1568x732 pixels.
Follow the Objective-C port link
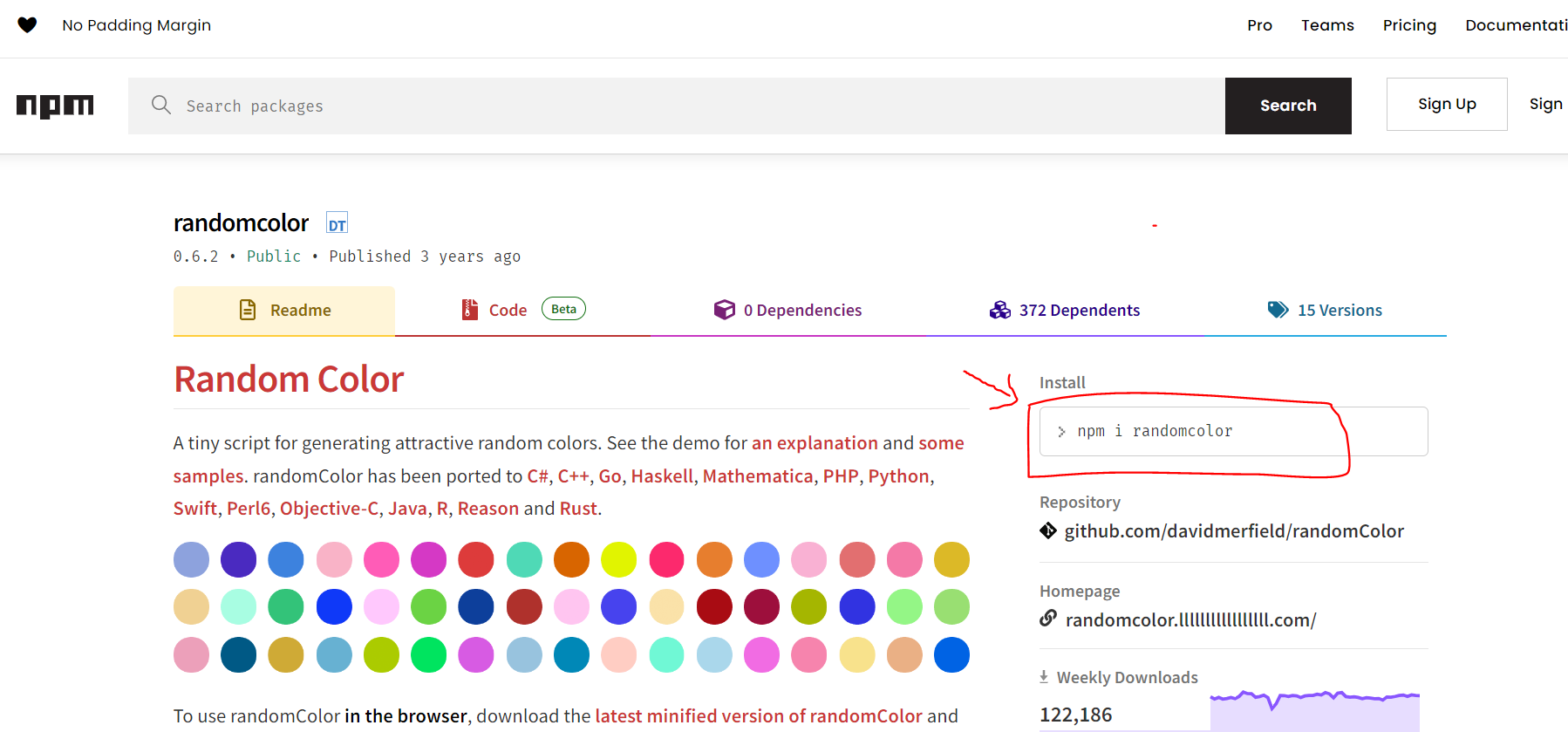(x=330, y=508)
